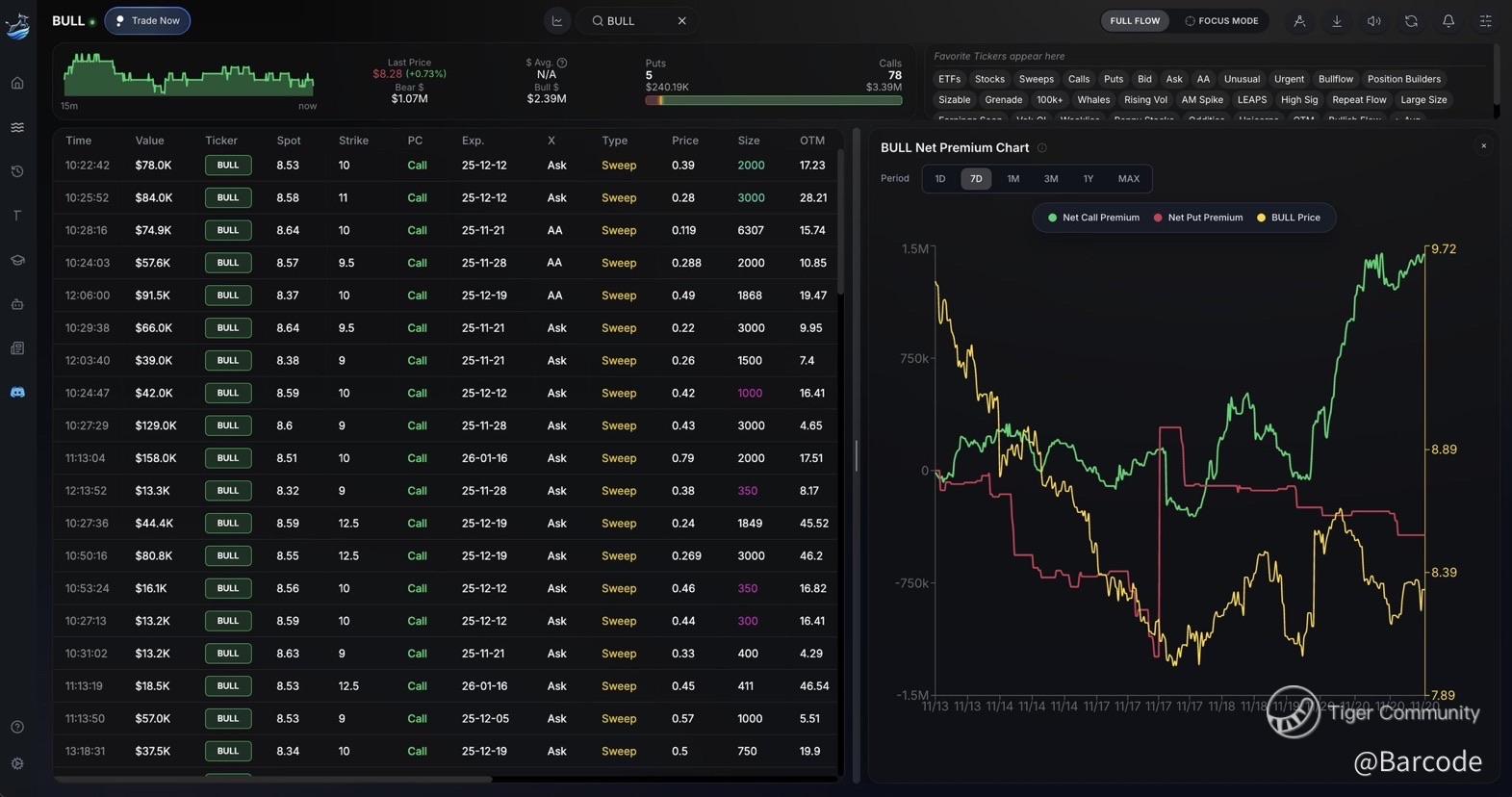Viewport: 1512px width, 797px height.
Task: Sort table by Value column header
Action: coord(149,141)
